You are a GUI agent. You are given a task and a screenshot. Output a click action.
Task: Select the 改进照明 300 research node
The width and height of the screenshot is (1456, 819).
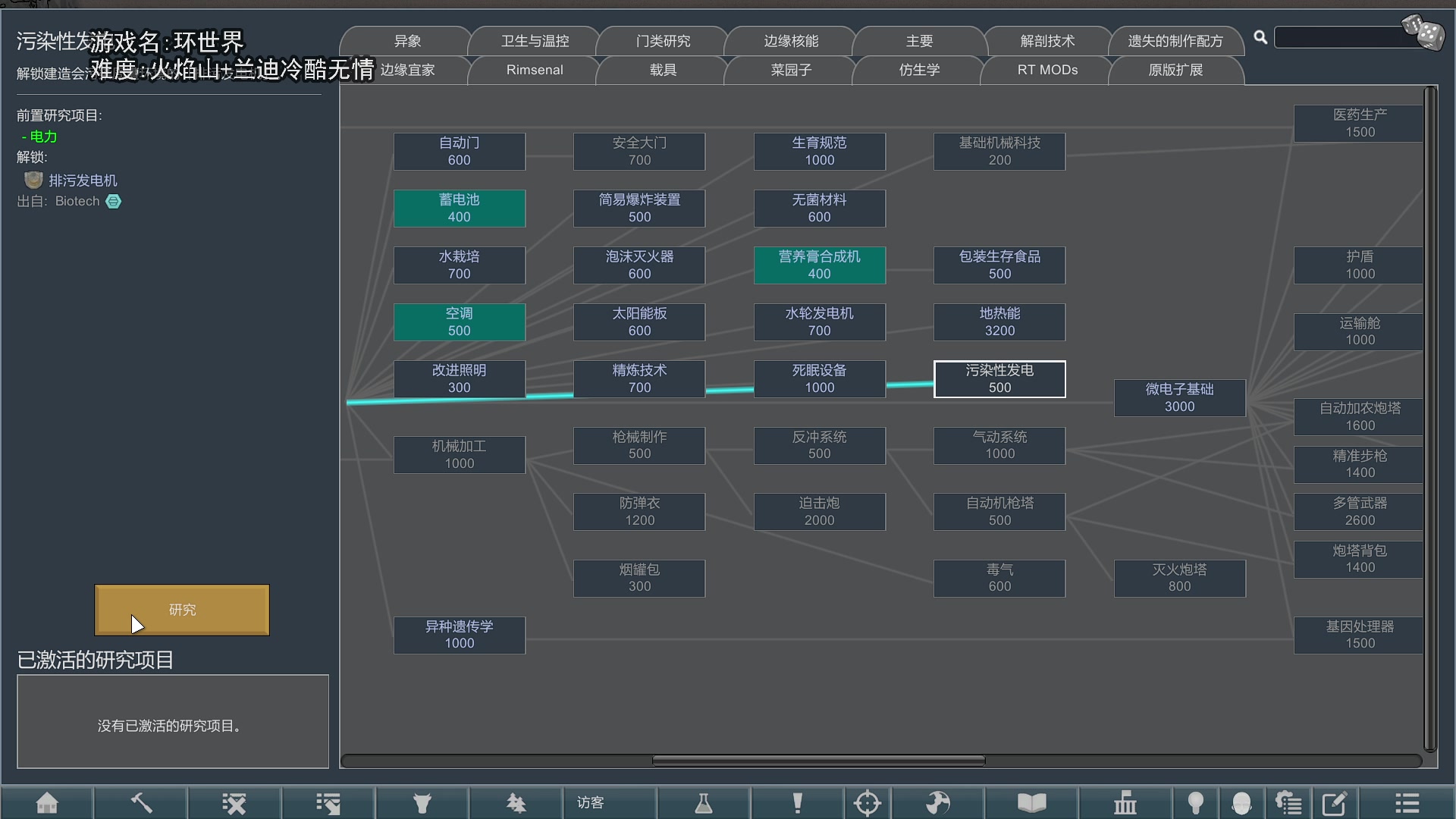click(459, 379)
